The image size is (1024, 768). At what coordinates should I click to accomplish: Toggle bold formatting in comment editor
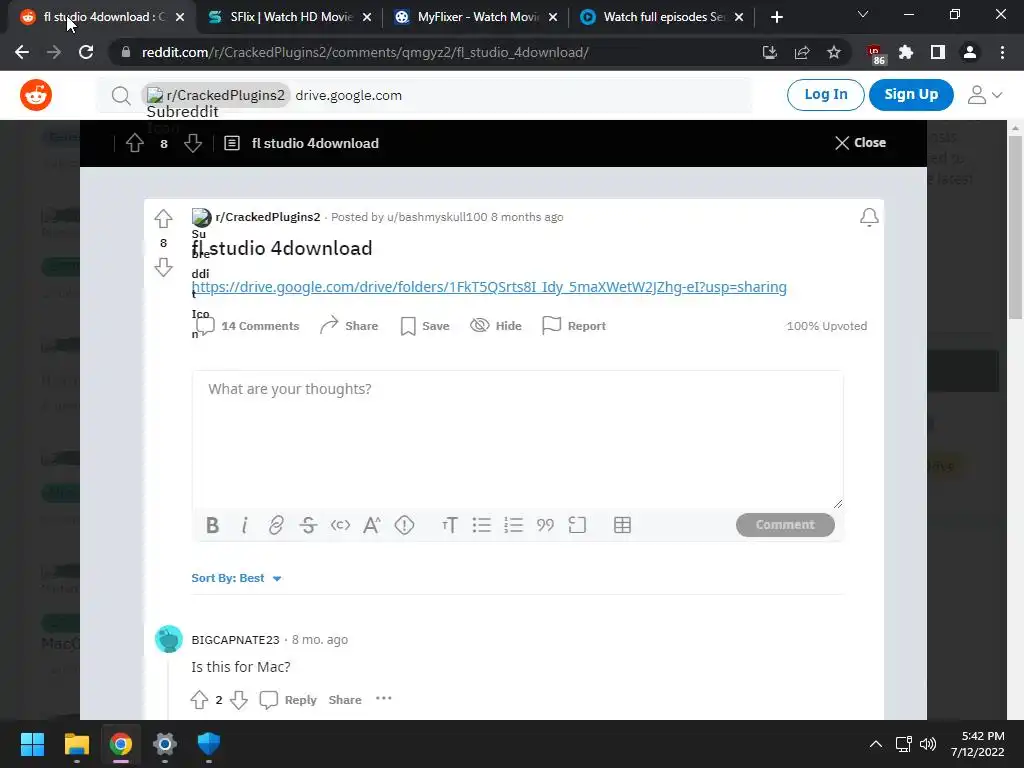click(212, 525)
